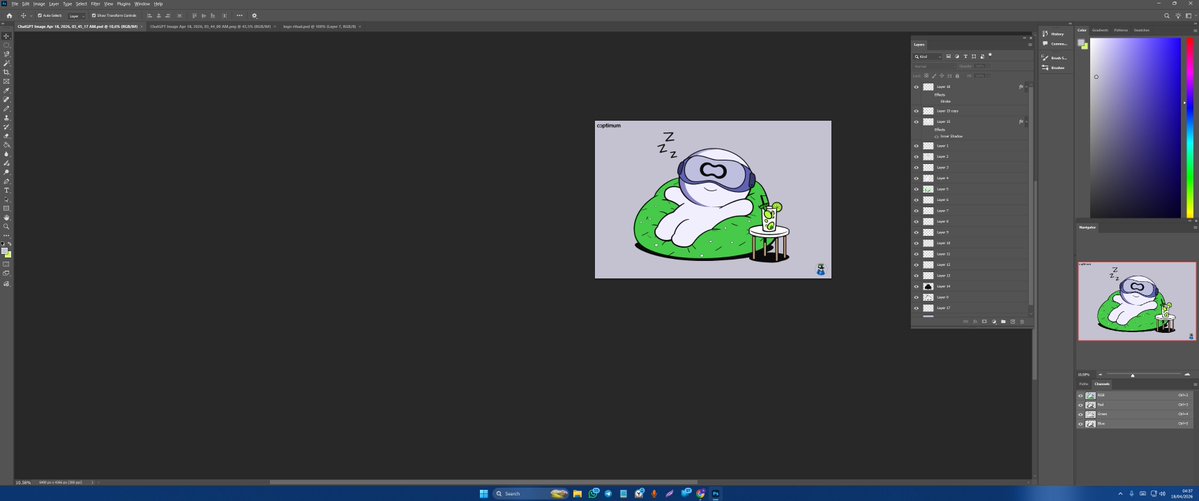Click the Home icon in options bar
The width and height of the screenshot is (1199, 501).
(x=8, y=16)
